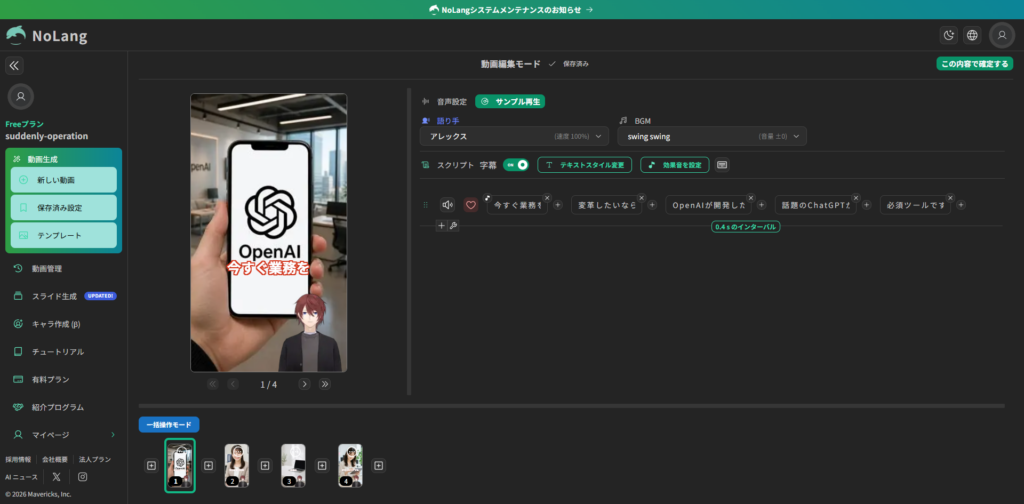Play サンプル再生
This screenshot has height=504, width=1024.
pyautogui.click(x=510, y=102)
